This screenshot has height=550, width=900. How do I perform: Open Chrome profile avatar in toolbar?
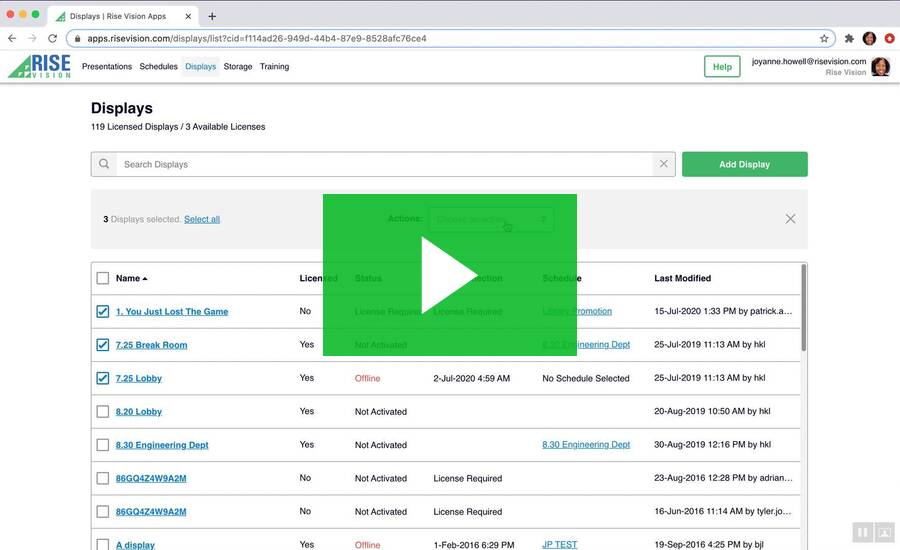[x=869, y=38]
